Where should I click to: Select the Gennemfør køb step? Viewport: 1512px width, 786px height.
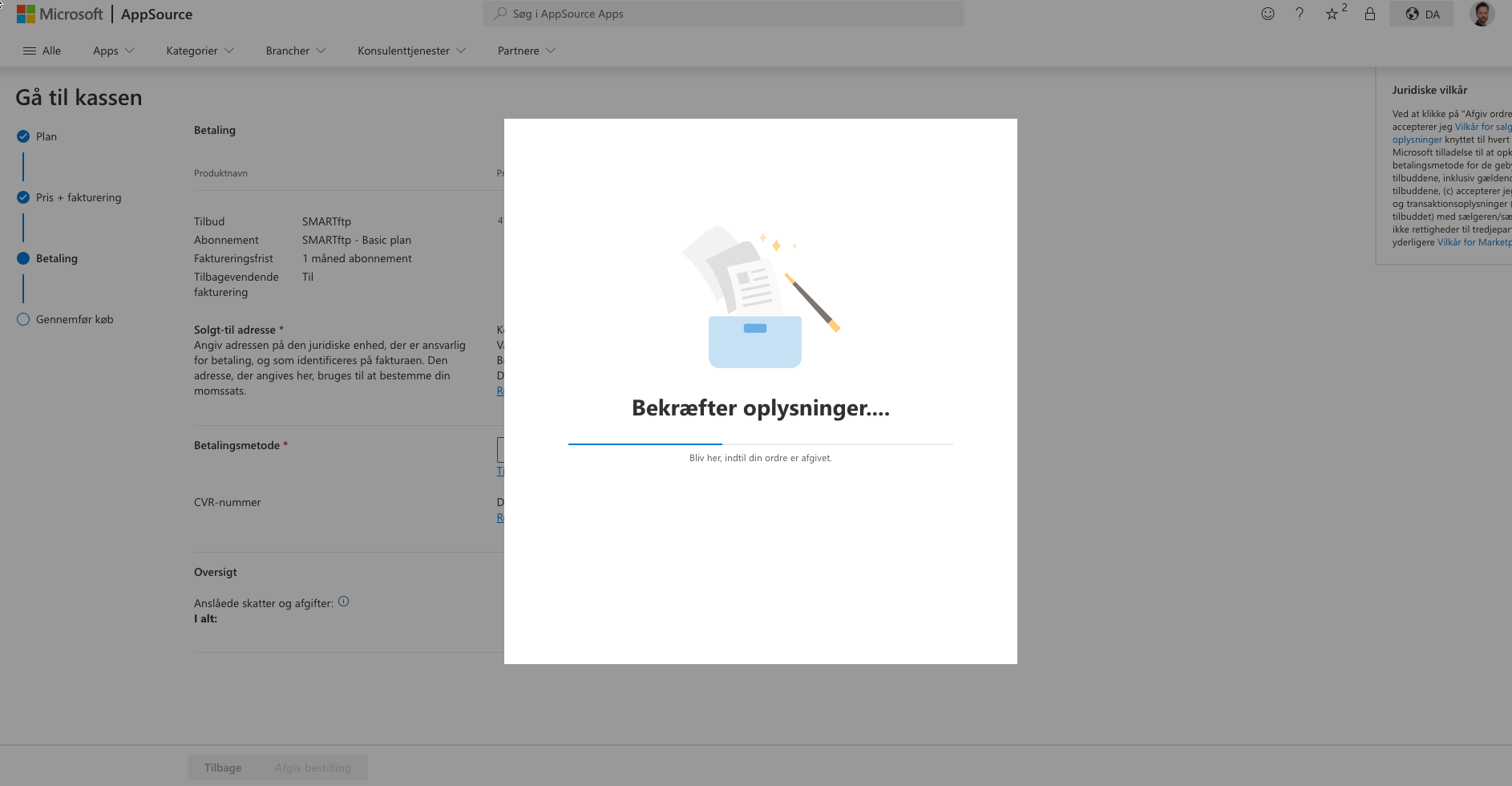[x=74, y=319]
